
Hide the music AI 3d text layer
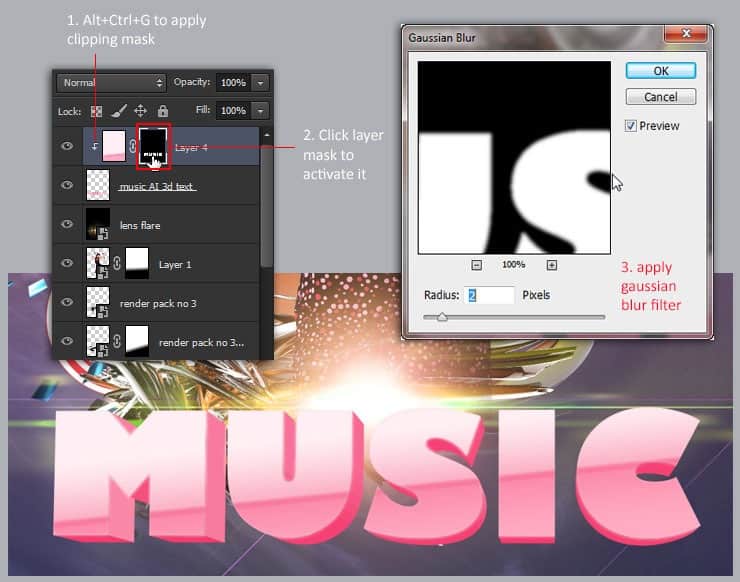(x=67, y=185)
